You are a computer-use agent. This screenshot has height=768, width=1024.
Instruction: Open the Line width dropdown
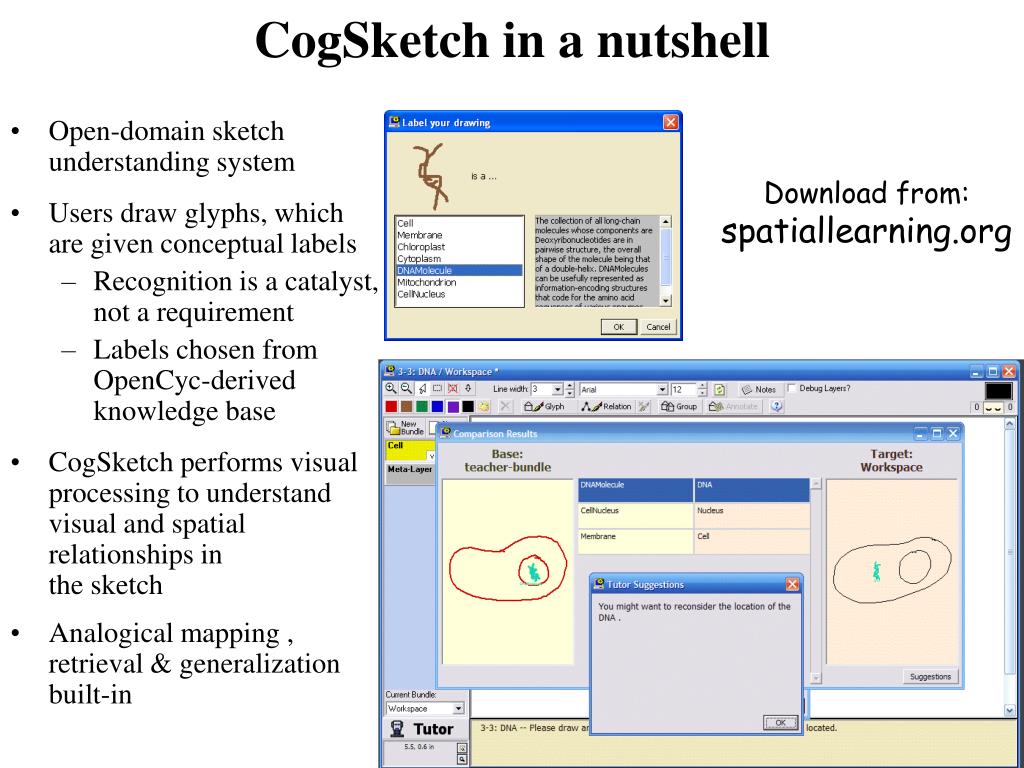pyautogui.click(x=558, y=389)
